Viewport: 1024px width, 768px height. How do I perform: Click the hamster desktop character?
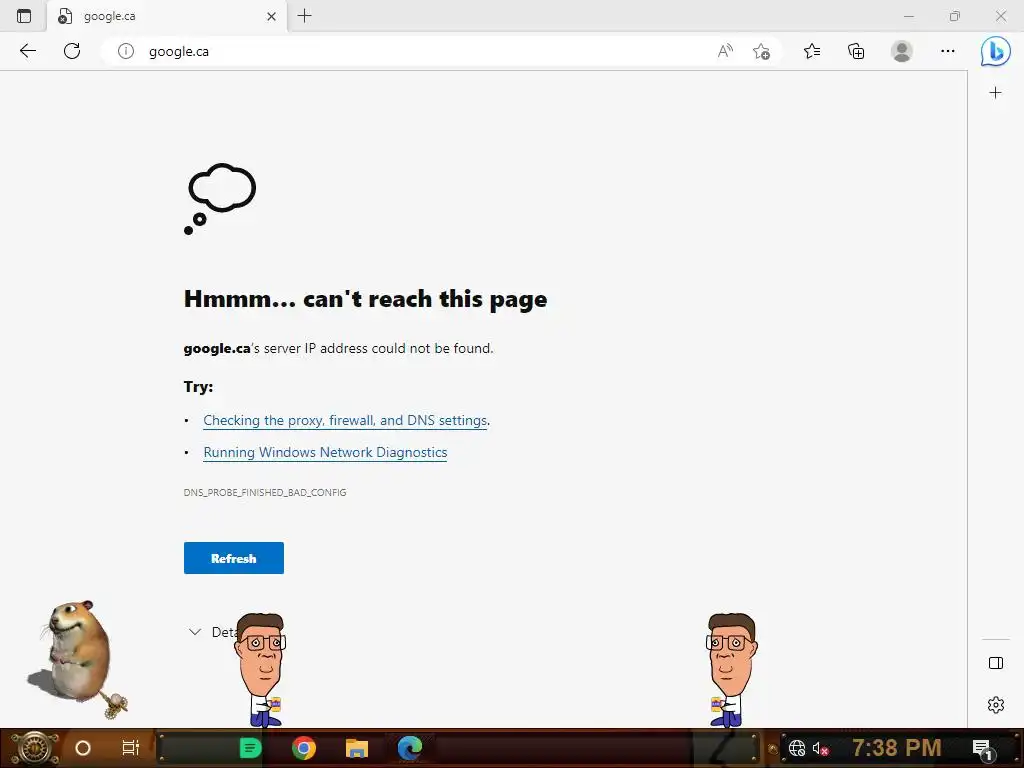tap(77, 658)
